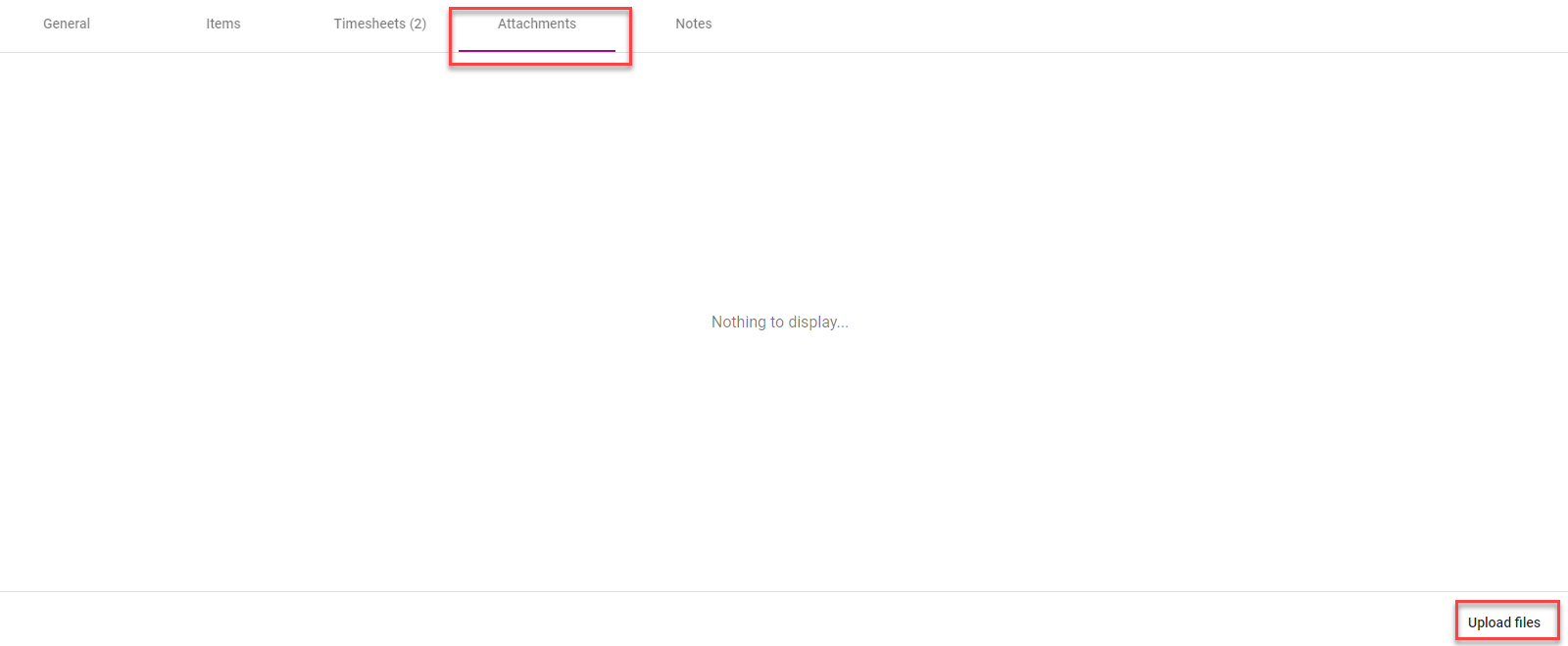View general details via General tab label
The width and height of the screenshot is (1568, 646).
(x=67, y=24)
